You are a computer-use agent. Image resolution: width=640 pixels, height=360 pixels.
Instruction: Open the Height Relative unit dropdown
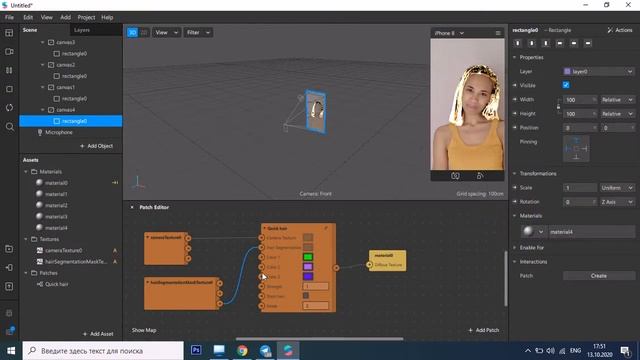pos(617,114)
